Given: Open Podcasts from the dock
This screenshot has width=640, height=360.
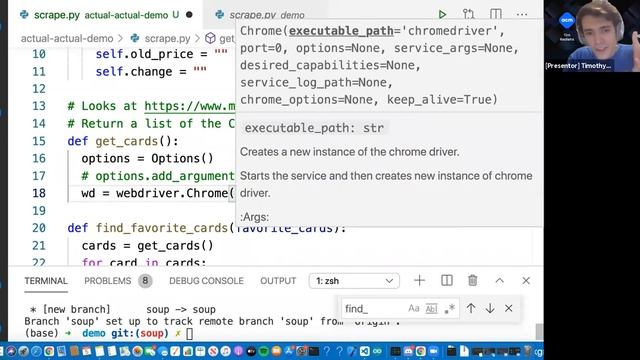Looking at the screenshot, I should tap(238, 351).
